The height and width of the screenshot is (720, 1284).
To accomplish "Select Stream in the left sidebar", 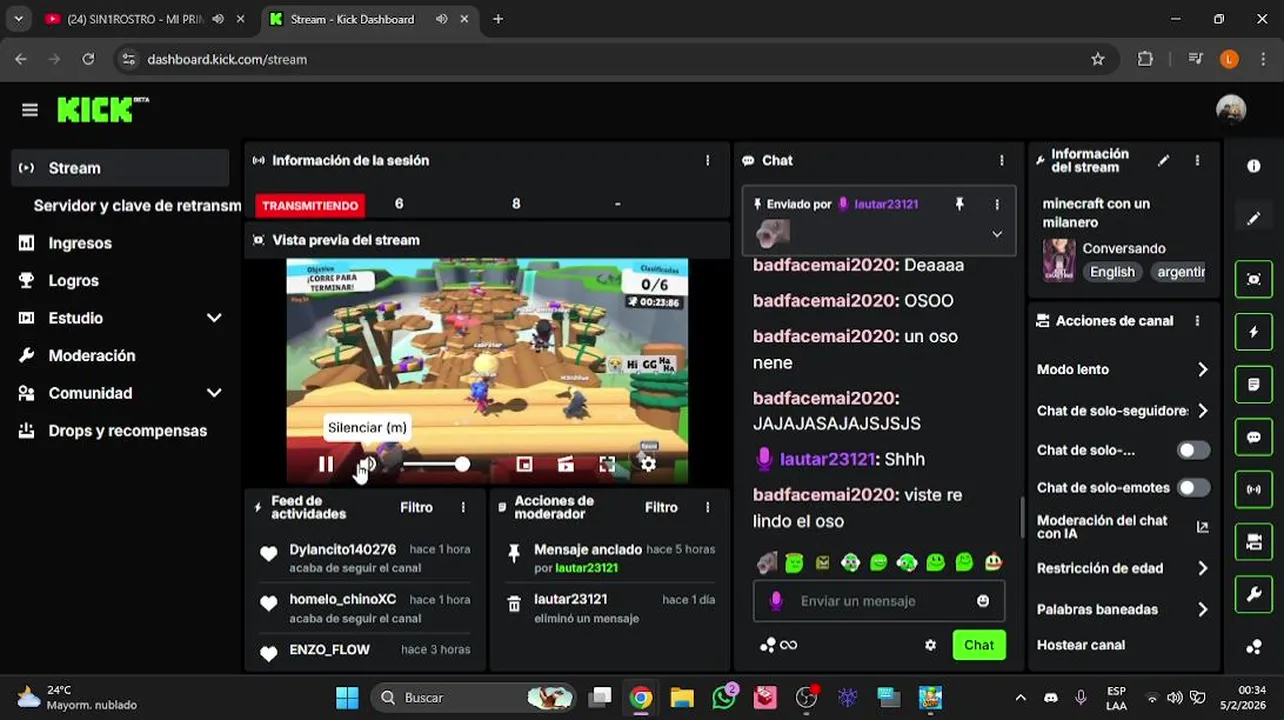I will pos(120,168).
